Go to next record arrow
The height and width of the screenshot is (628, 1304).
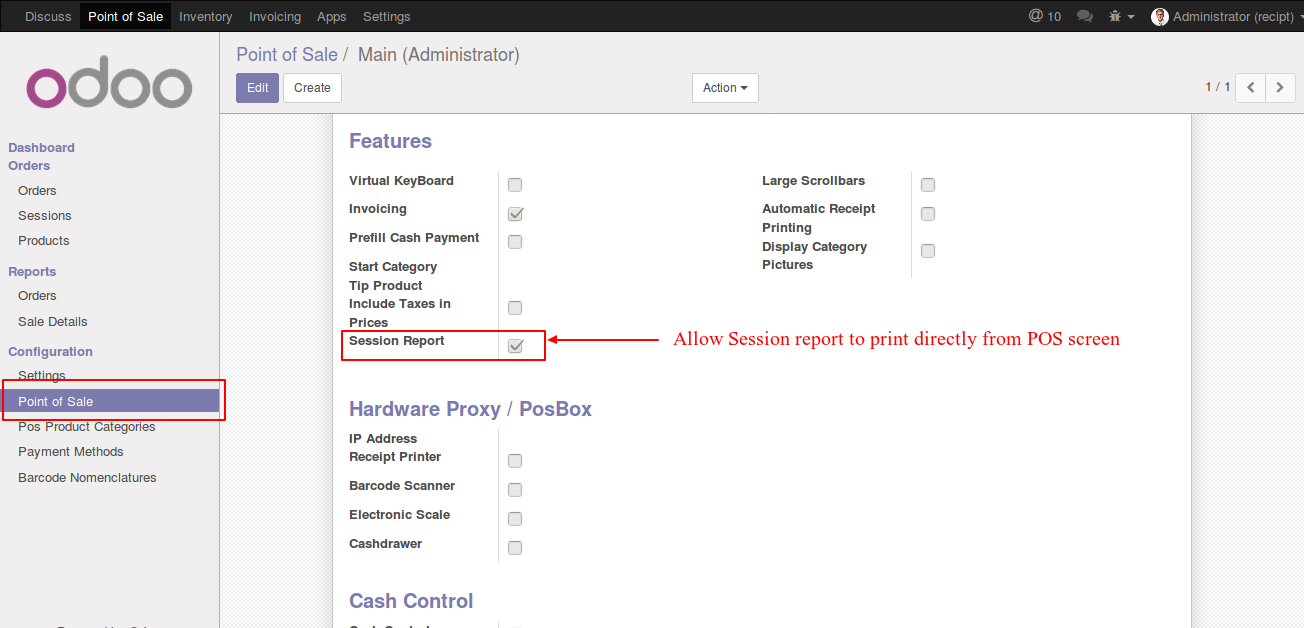1280,88
